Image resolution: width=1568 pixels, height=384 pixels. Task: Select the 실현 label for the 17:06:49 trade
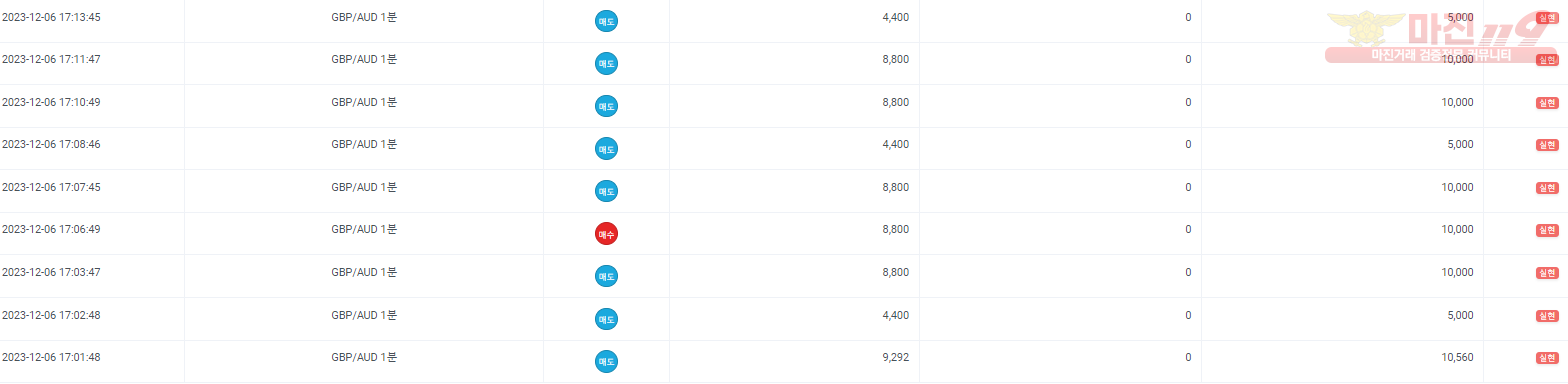[x=1546, y=230]
